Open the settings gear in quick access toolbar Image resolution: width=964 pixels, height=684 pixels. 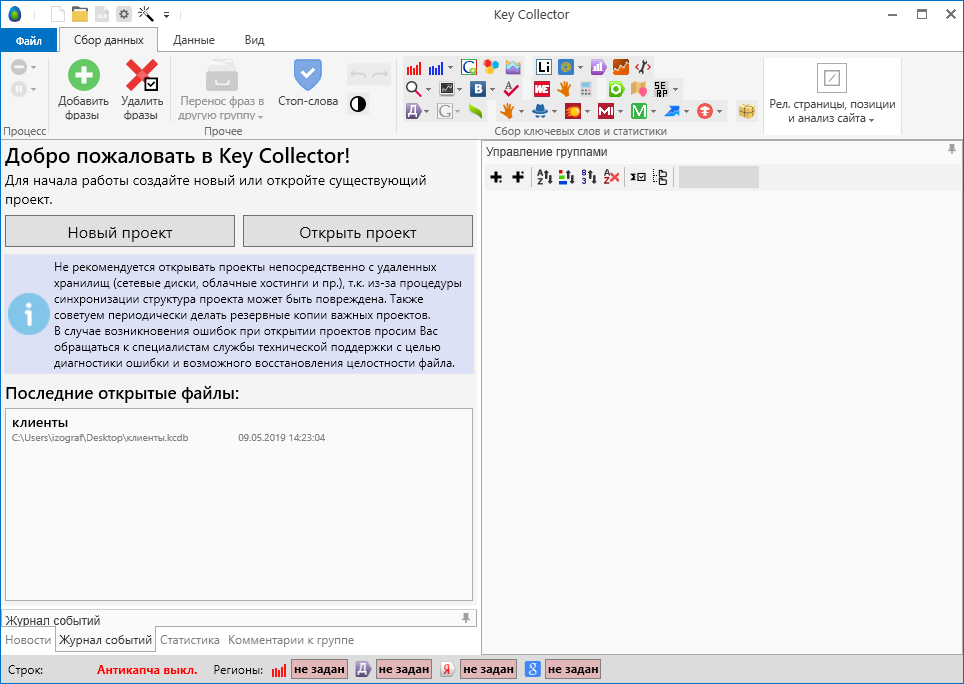pyautogui.click(x=124, y=15)
